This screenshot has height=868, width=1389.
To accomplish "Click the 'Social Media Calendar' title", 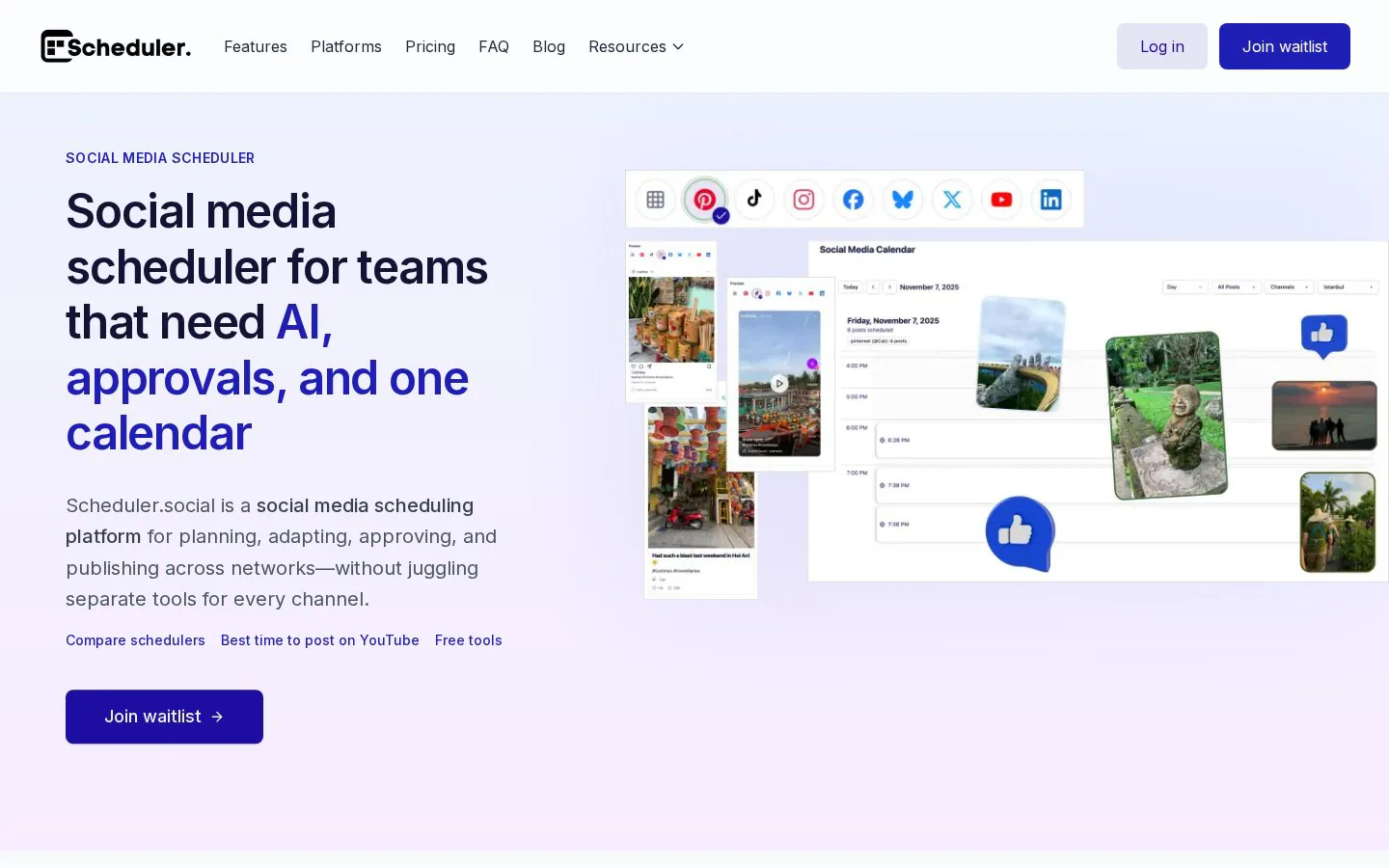I will click(x=867, y=250).
